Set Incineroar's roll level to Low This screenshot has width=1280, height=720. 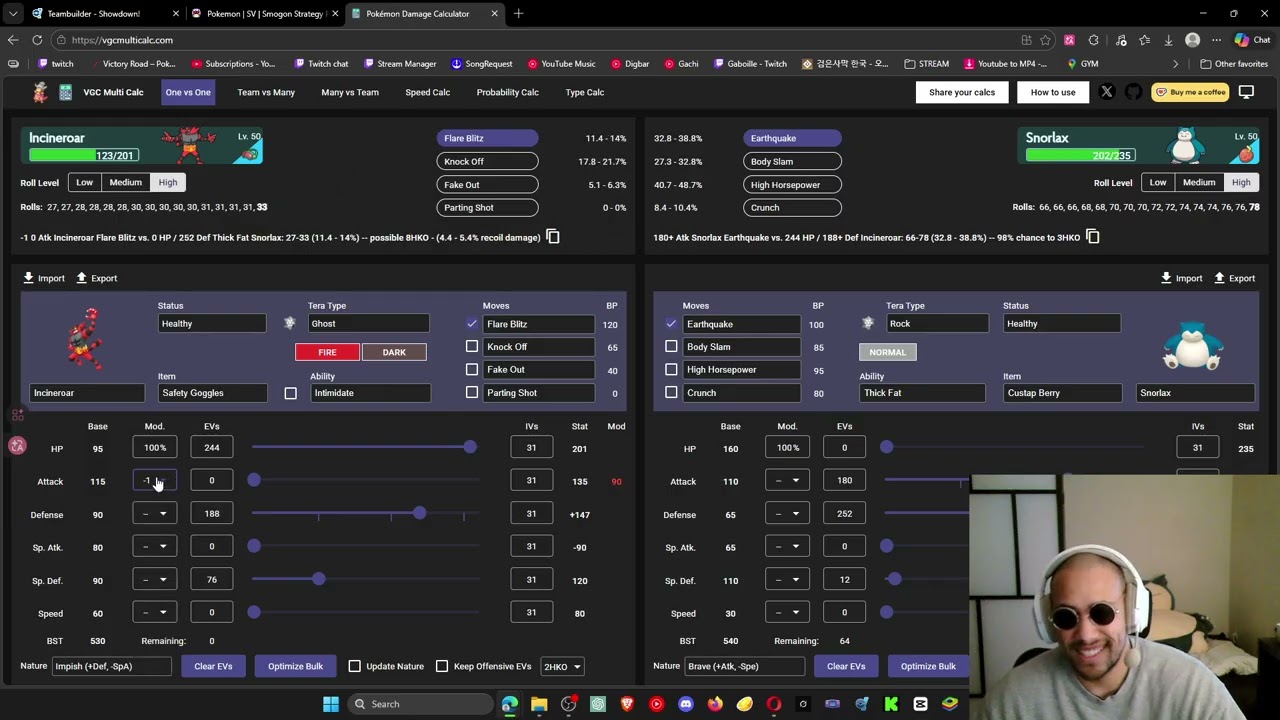(84, 182)
